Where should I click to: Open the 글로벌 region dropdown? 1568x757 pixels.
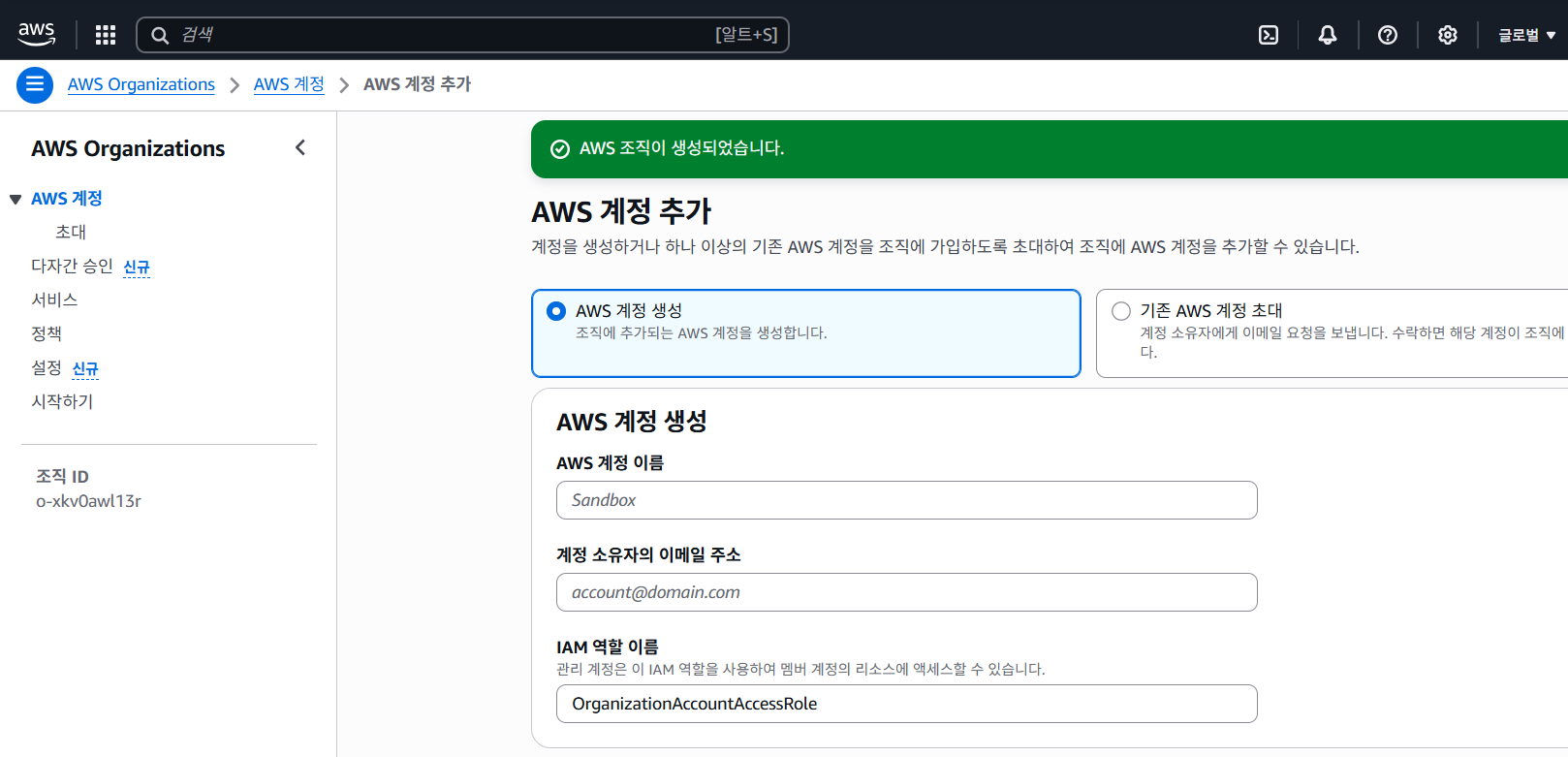[1526, 35]
